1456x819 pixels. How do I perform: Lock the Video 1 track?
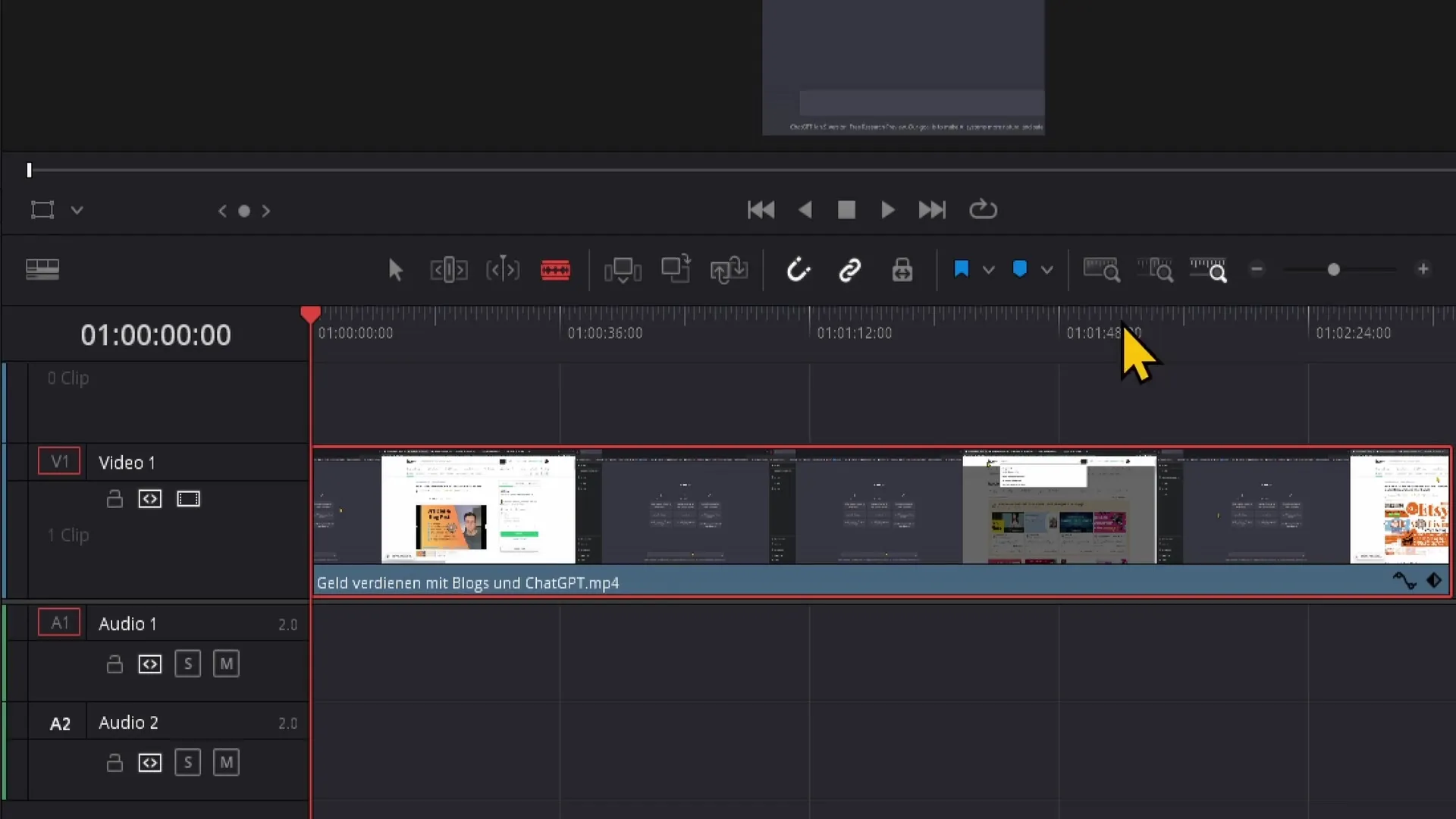[115, 499]
